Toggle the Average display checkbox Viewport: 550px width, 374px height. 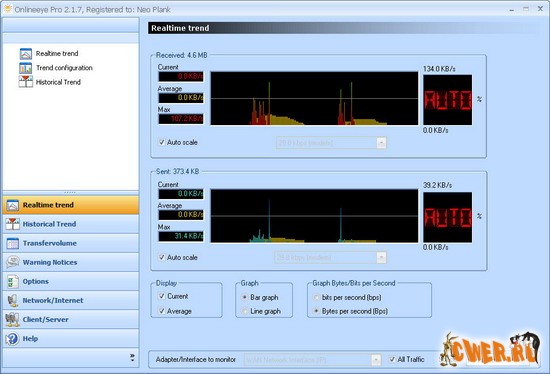tap(162, 311)
